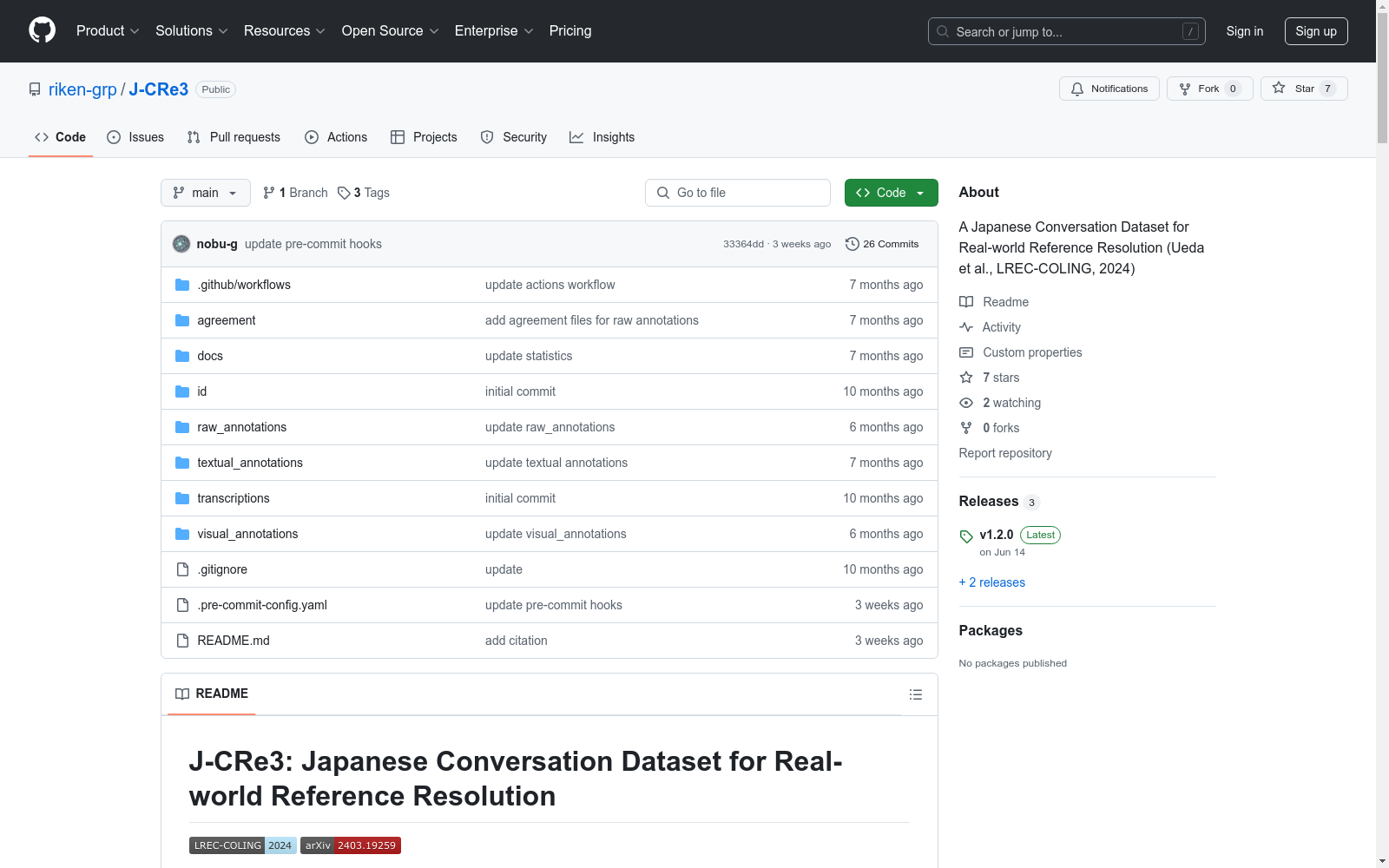
Task: Open the Releases heading link
Action: (989, 502)
